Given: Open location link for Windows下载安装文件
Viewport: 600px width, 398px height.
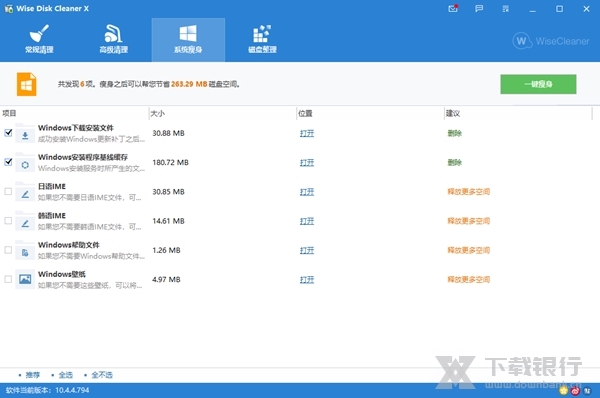Looking at the screenshot, I should [307, 133].
